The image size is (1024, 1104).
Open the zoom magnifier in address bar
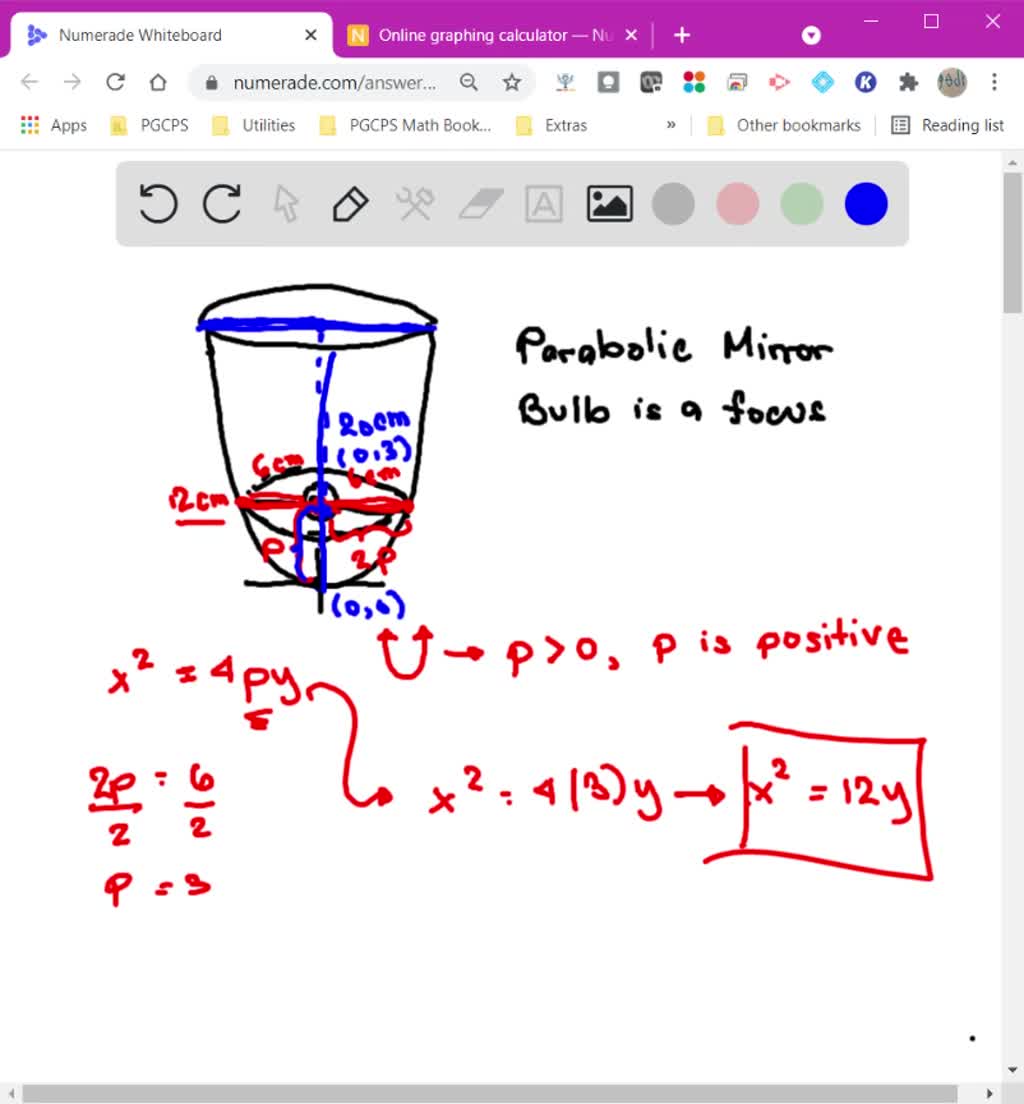pyautogui.click(x=468, y=82)
